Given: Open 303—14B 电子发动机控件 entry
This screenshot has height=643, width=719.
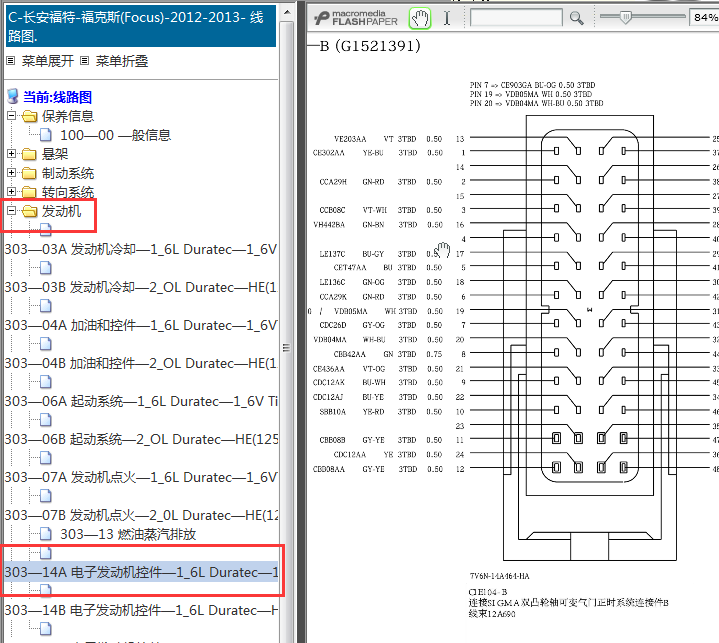Looking at the screenshot, I should [141, 610].
